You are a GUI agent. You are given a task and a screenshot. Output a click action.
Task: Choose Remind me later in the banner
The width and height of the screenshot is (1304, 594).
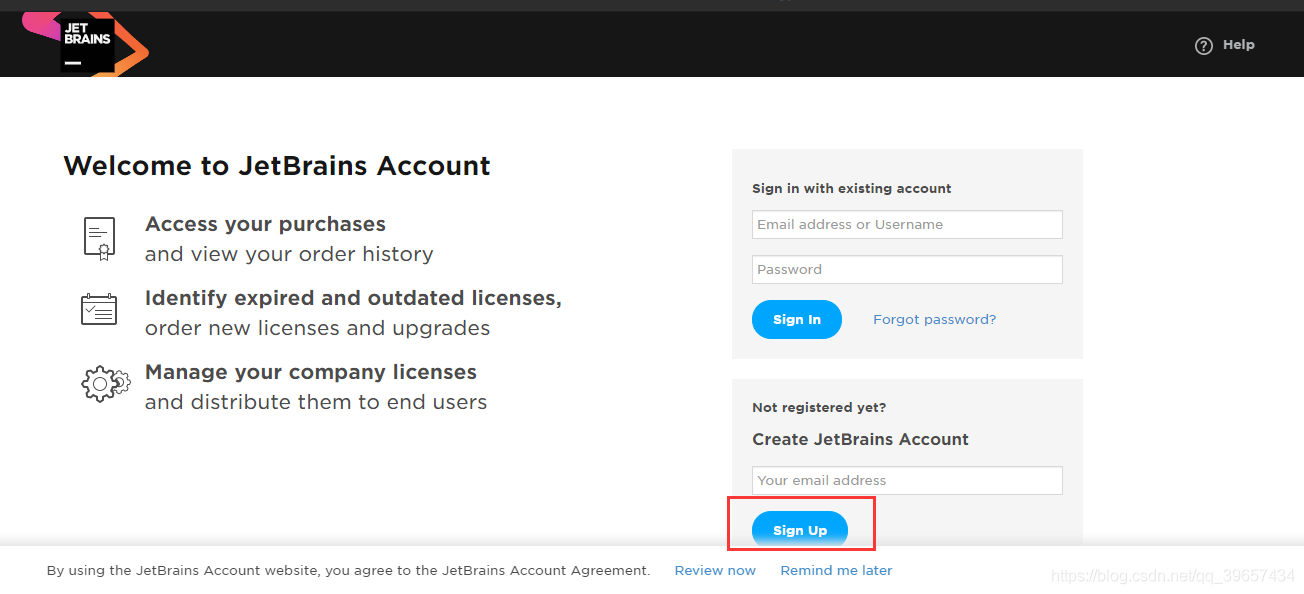click(836, 571)
